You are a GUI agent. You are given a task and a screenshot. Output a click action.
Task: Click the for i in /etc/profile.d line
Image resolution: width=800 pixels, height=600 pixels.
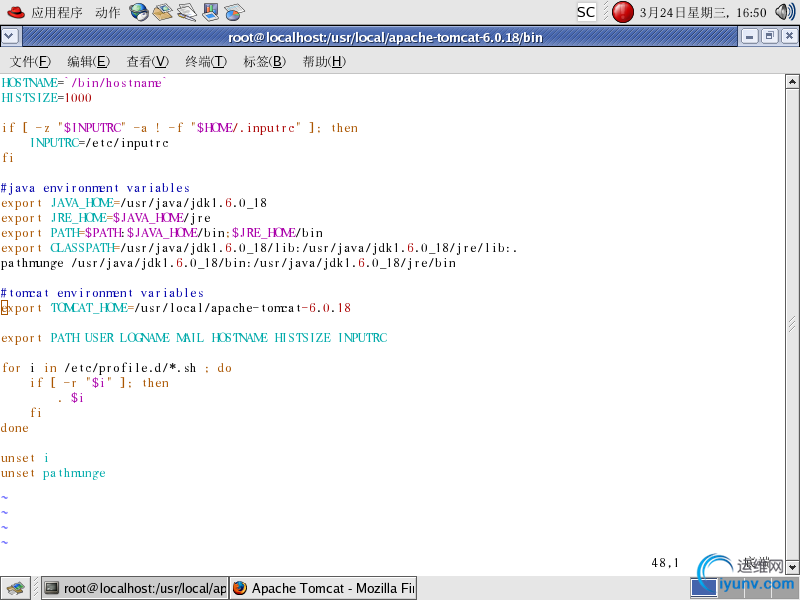point(116,368)
